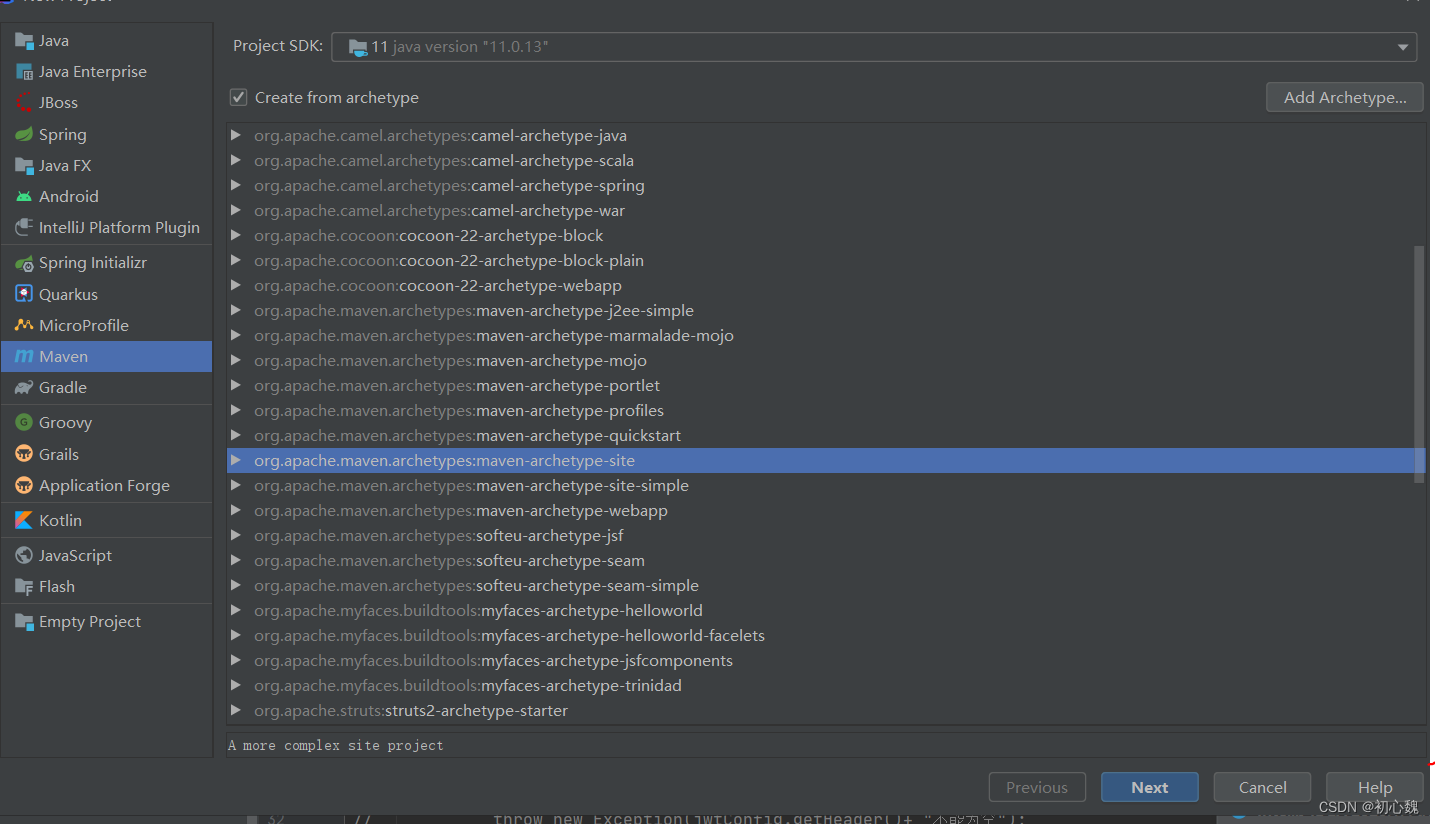Select cocoon-22-archetype-webapp archetype
Screen dimensions: 1435x824
(826, 285)
